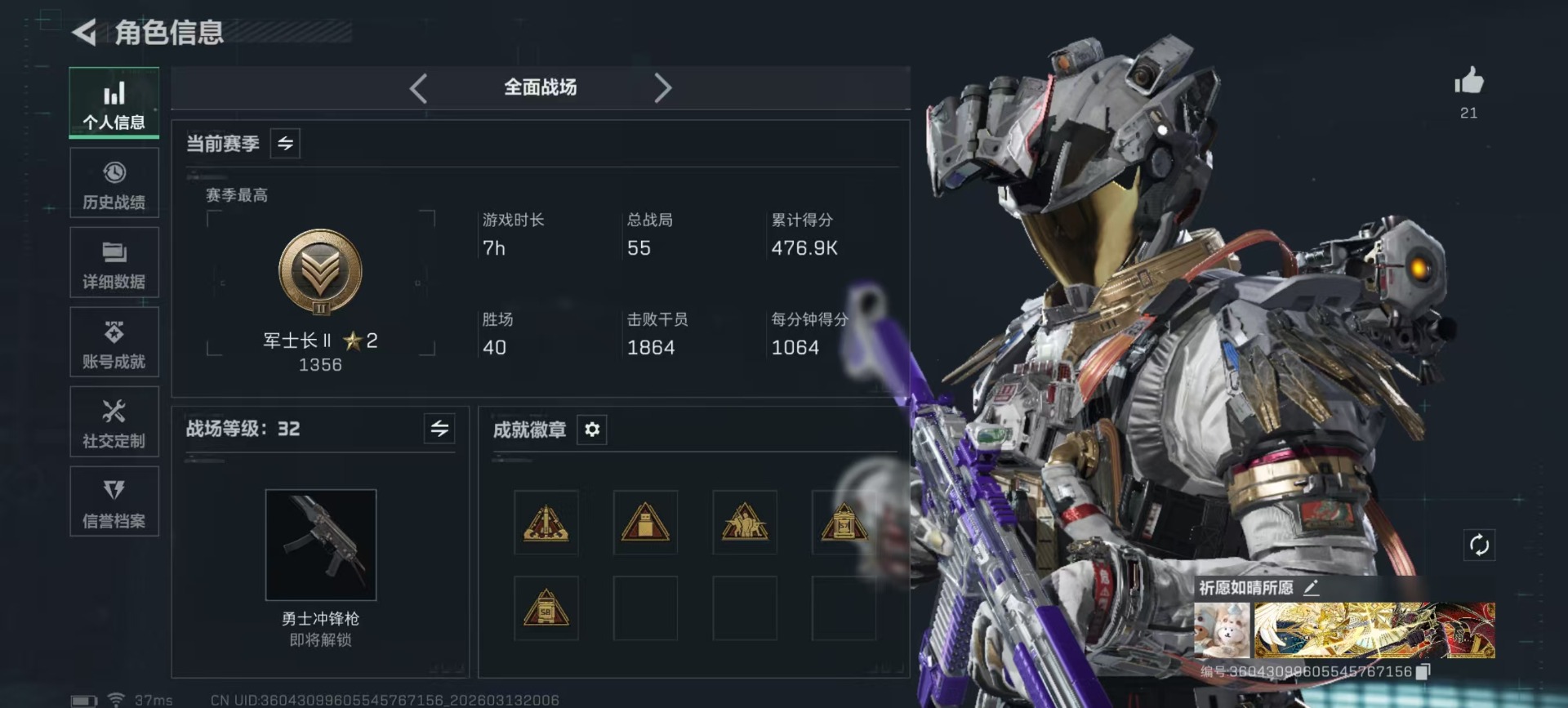Open the 个人信息 sidebar tab
Screen dimensions: 1568x708
tap(114, 103)
